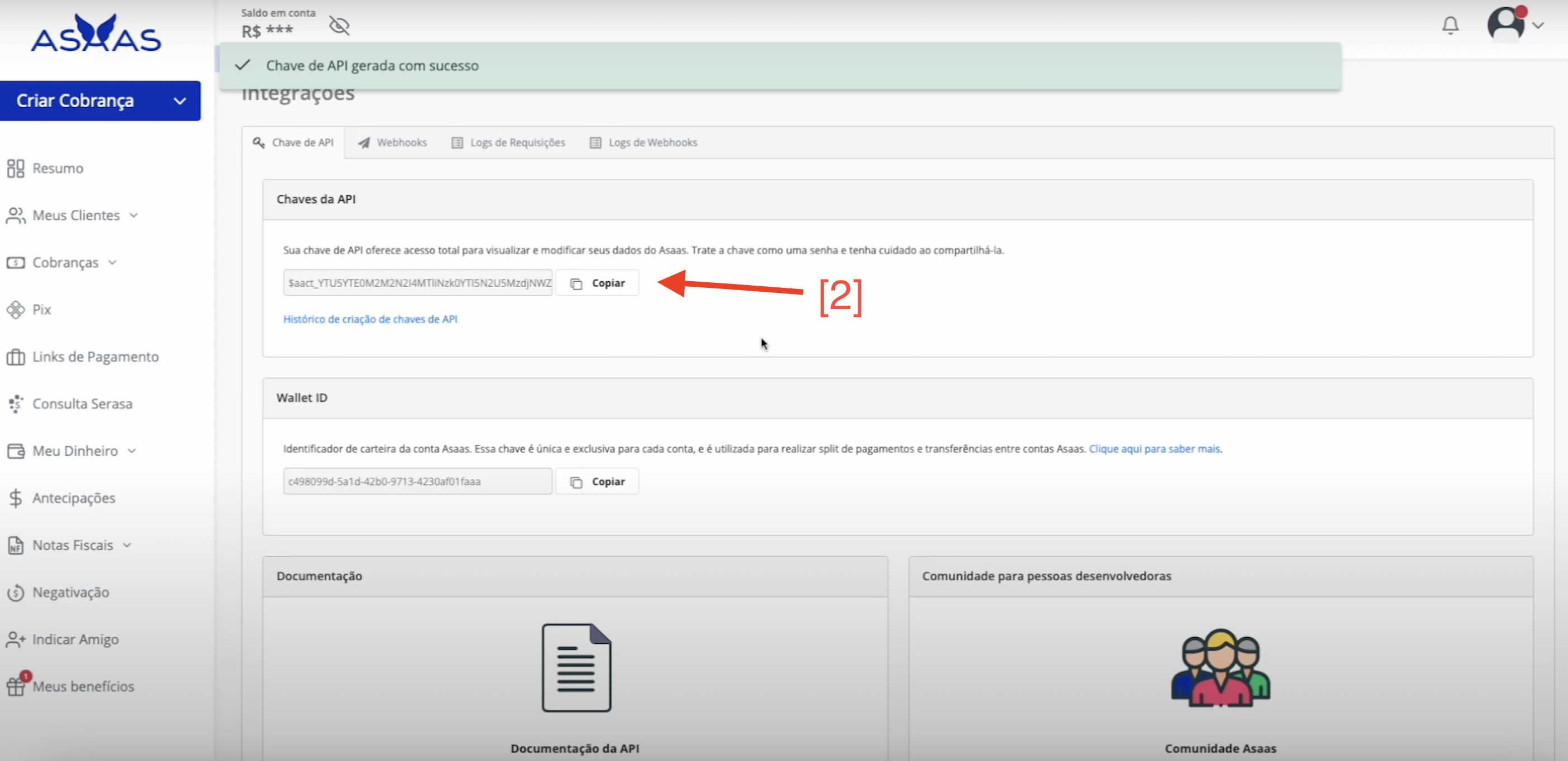The width and height of the screenshot is (1568, 761).
Task: Open Negativação in the sidebar
Action: point(71,593)
